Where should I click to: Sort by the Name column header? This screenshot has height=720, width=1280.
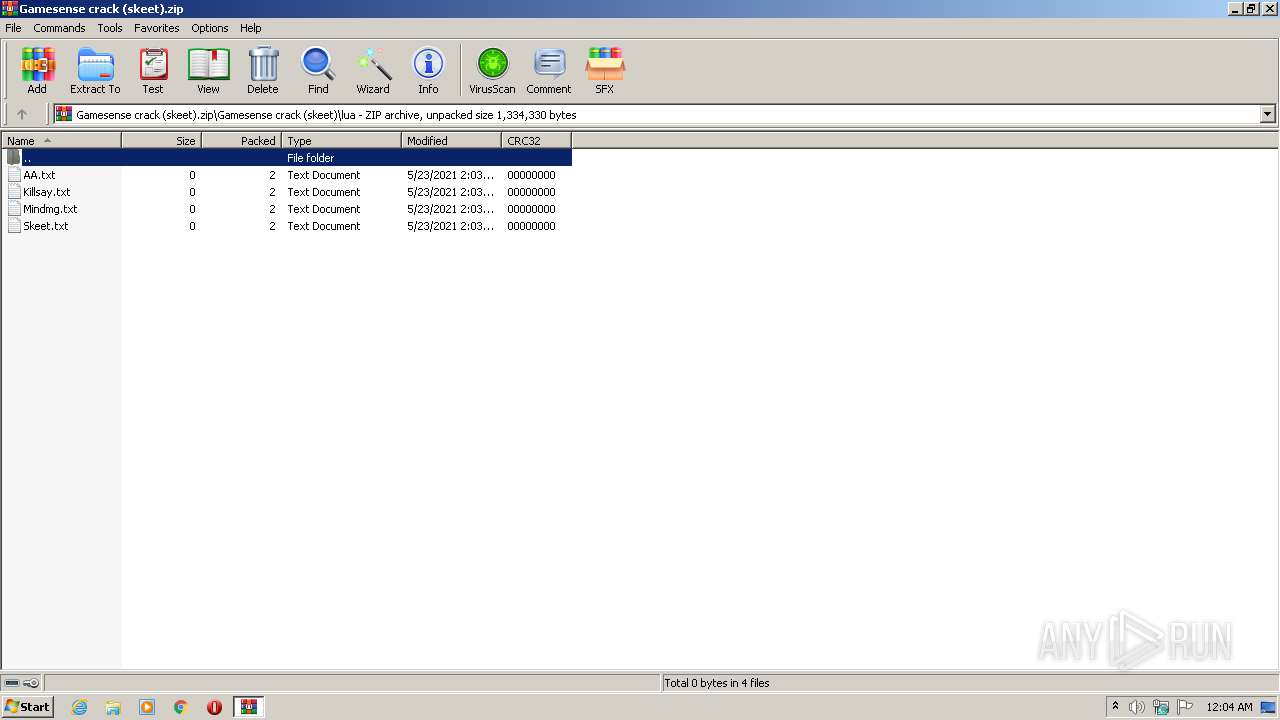click(62, 141)
